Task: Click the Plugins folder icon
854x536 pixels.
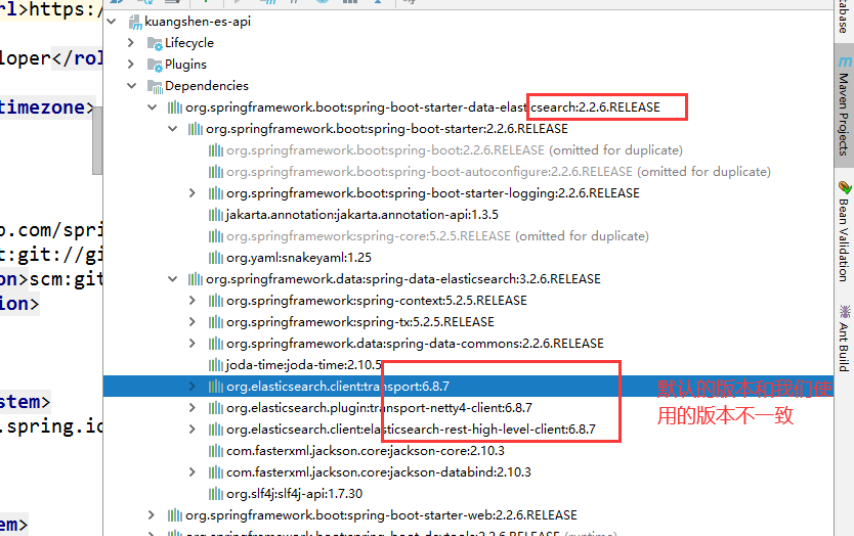Action: 154,65
